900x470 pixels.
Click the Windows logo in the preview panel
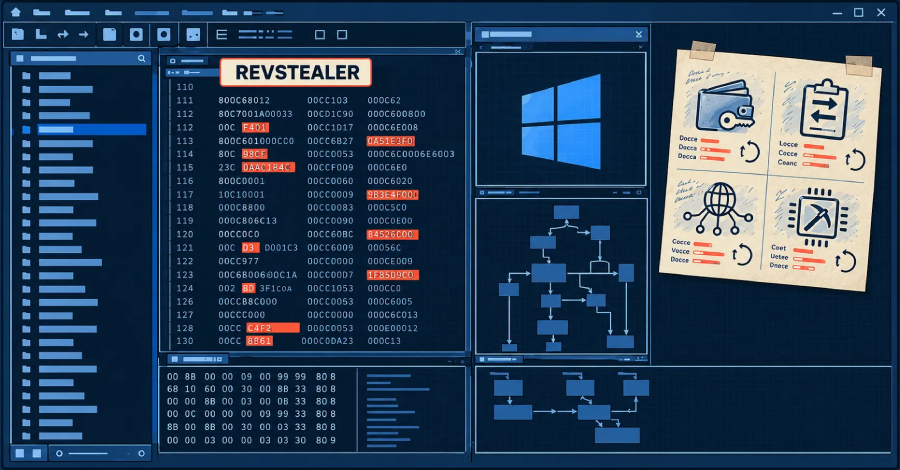tap(561, 122)
